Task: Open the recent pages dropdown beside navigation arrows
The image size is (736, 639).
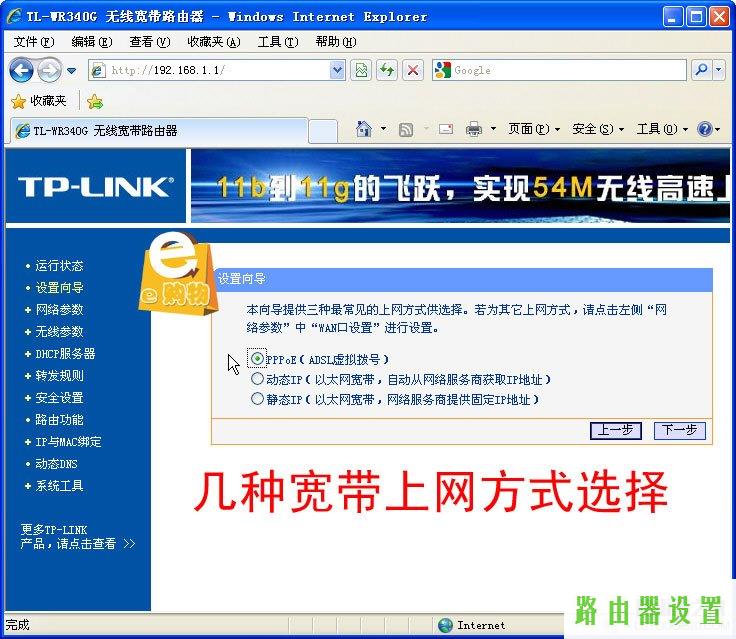Action: [x=71, y=71]
